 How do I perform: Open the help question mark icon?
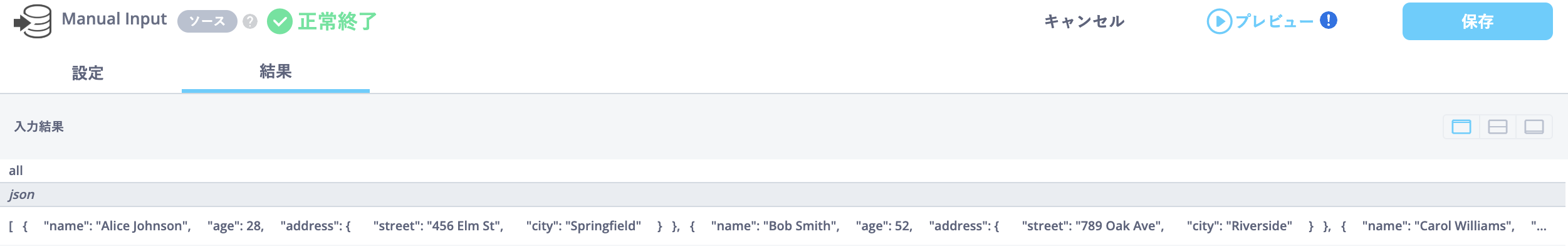(250, 21)
